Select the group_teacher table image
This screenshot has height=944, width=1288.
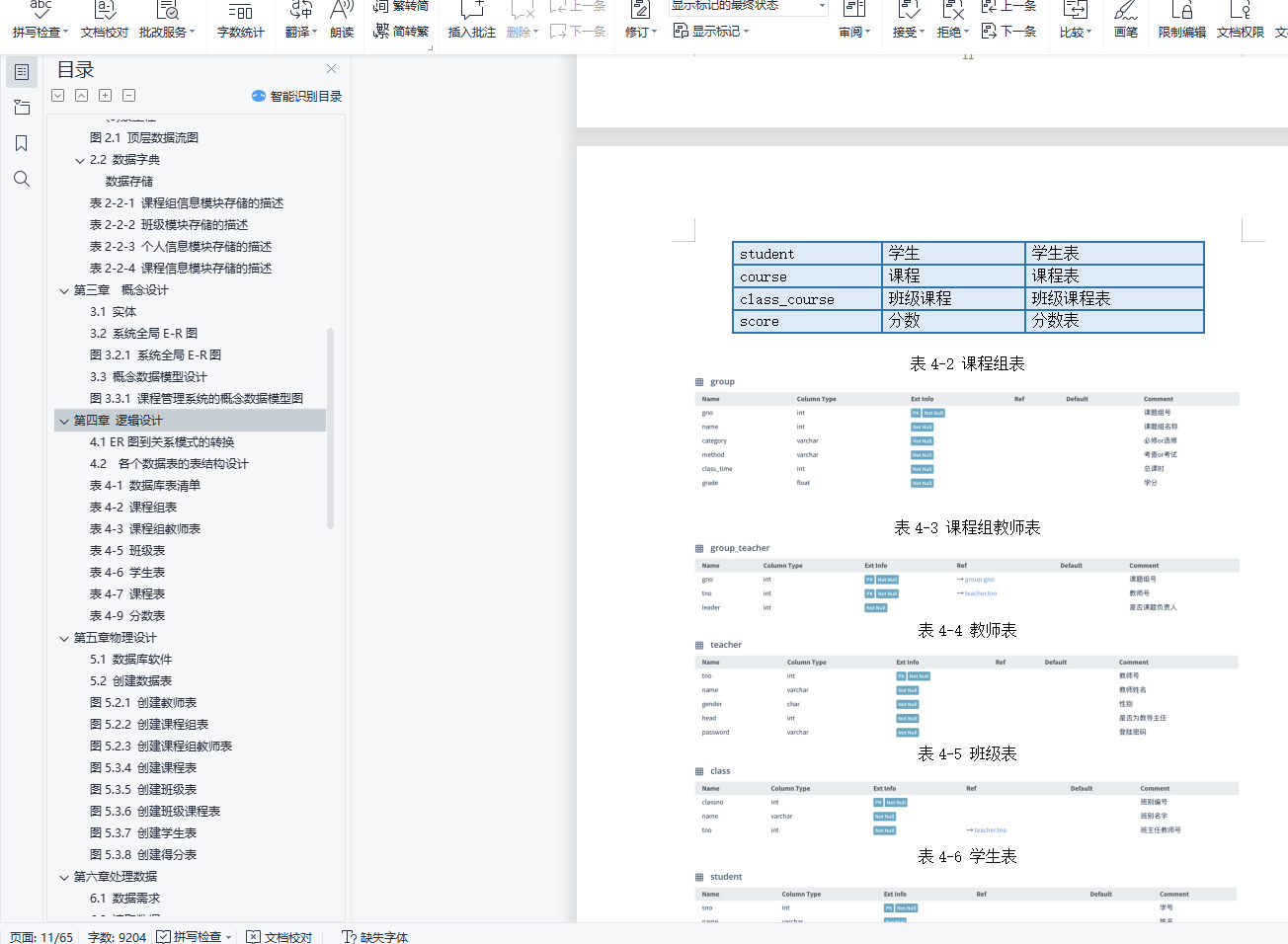(967, 578)
